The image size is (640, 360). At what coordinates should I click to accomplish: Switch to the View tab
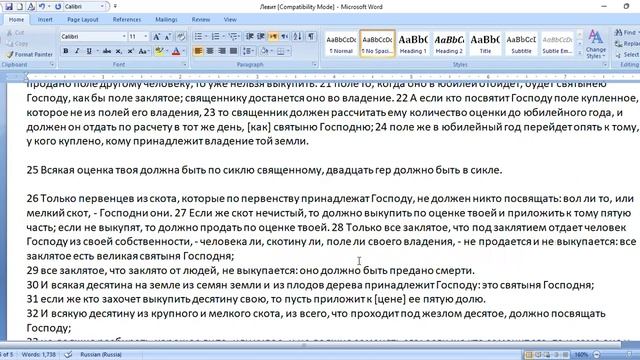tap(230, 20)
